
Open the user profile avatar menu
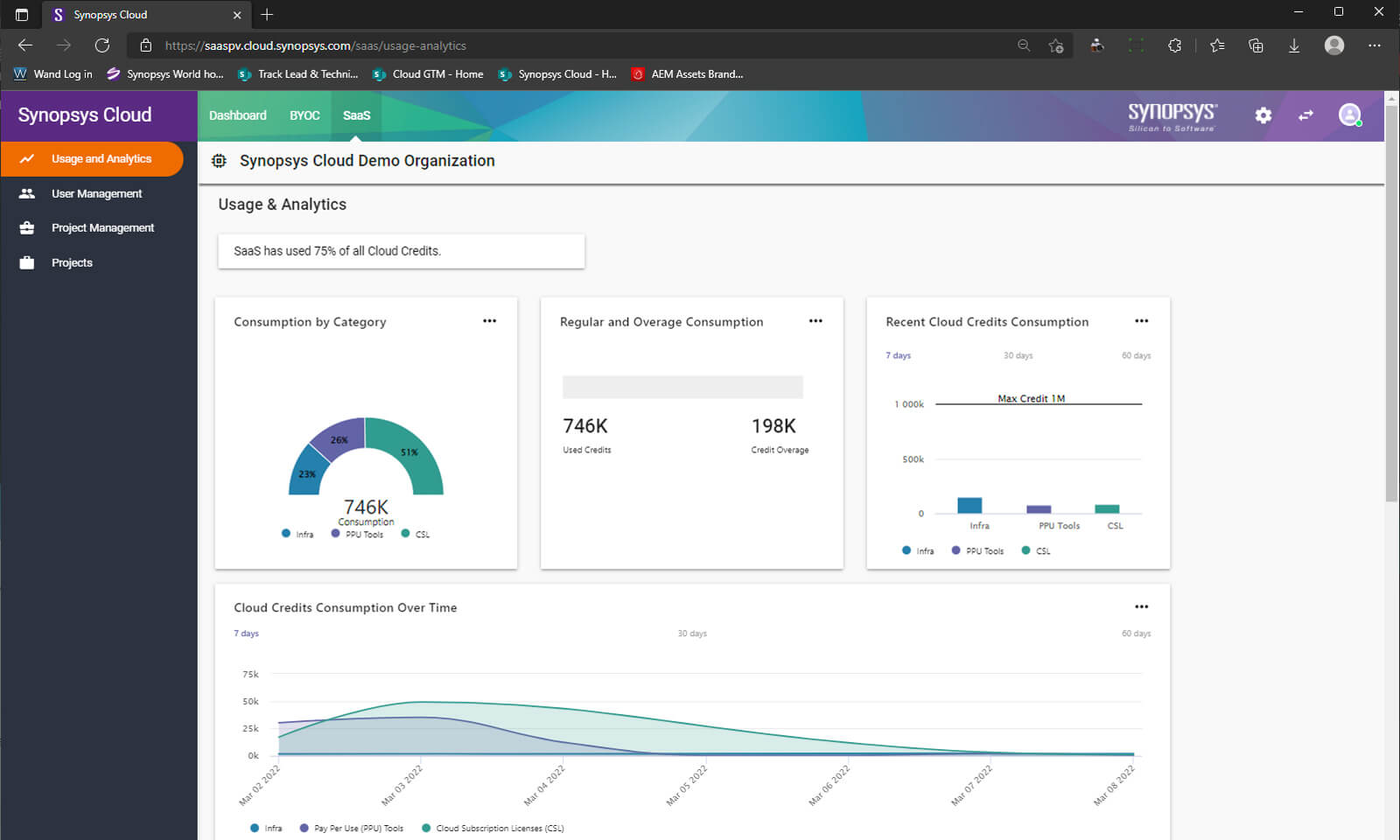tap(1349, 115)
